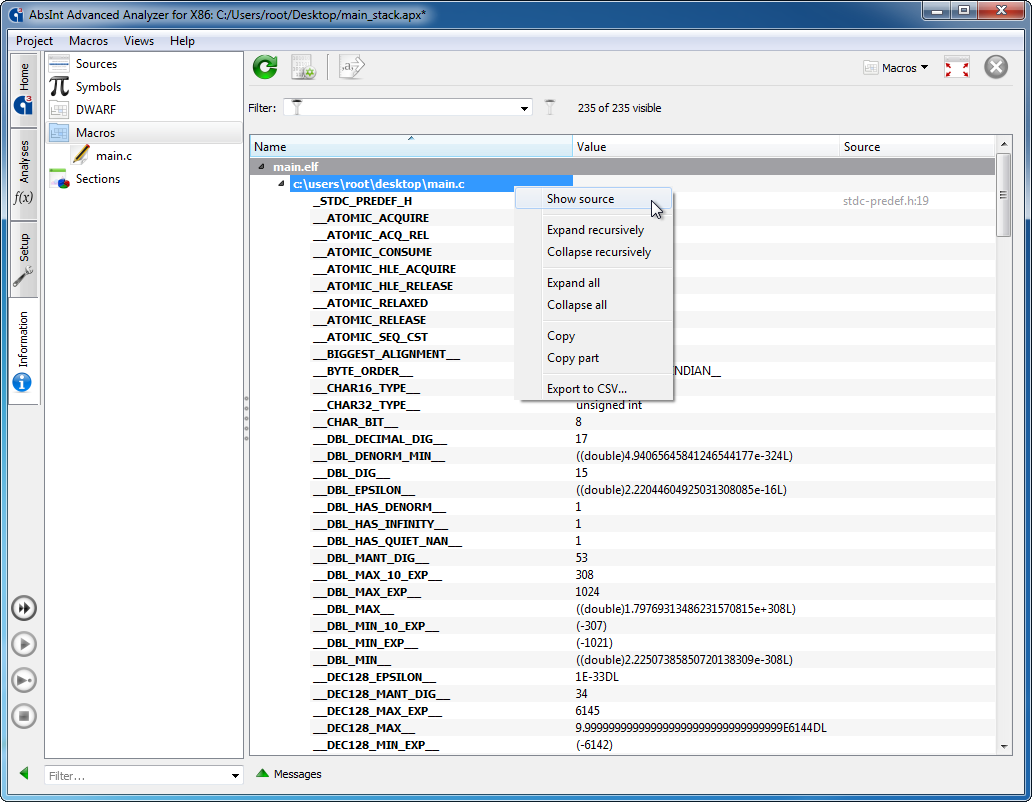Sort by the Name column header
The height and width of the screenshot is (802, 1032).
click(x=411, y=147)
